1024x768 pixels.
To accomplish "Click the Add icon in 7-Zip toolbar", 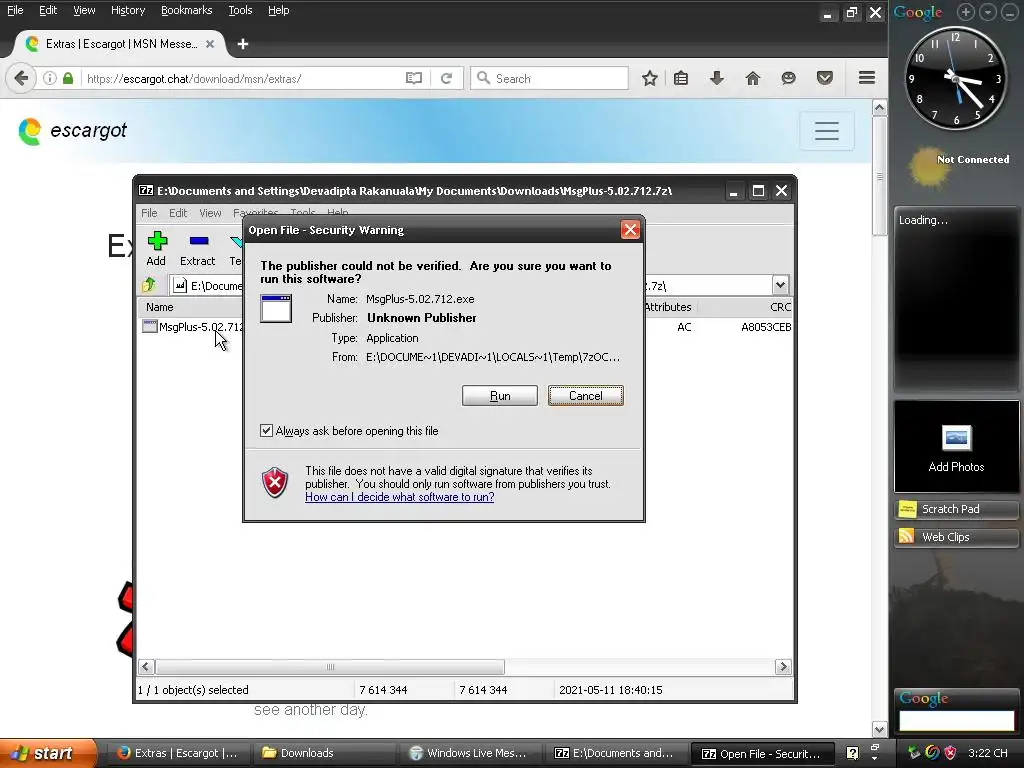I will point(156,249).
